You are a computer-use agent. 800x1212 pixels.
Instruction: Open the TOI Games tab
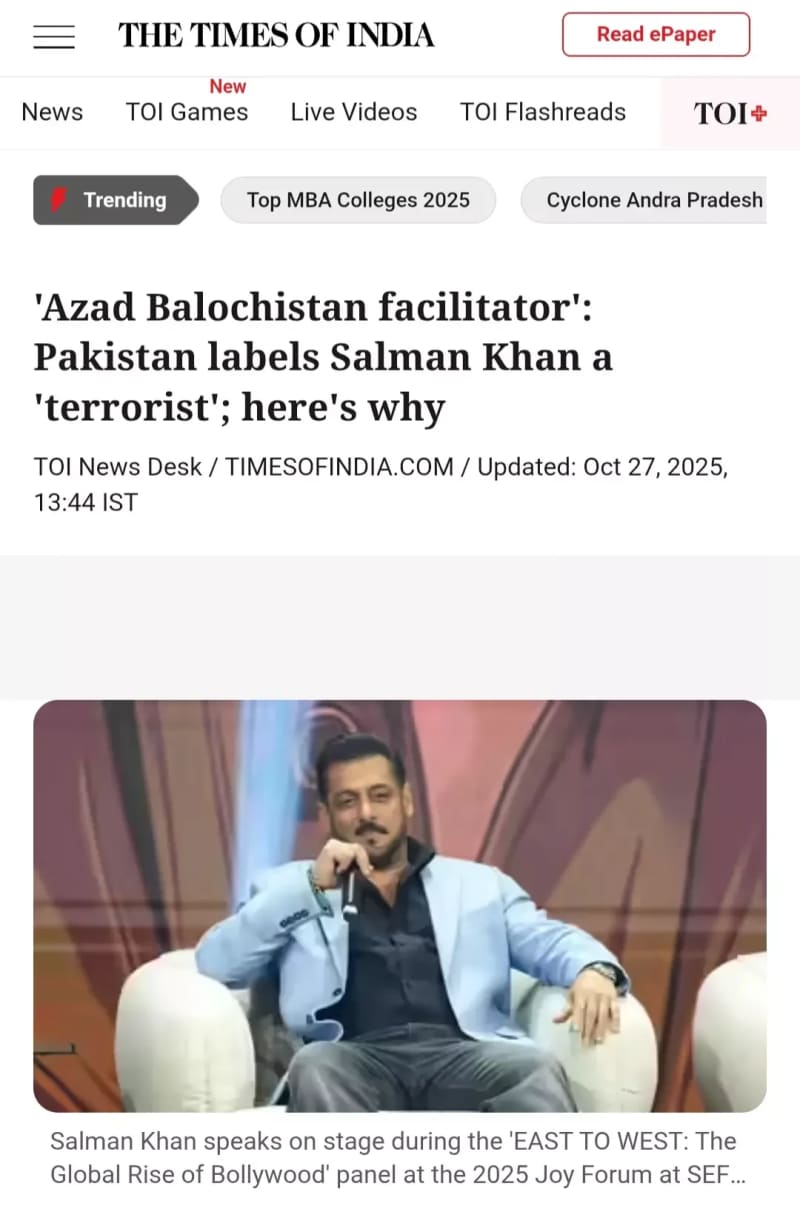pyautogui.click(x=187, y=112)
